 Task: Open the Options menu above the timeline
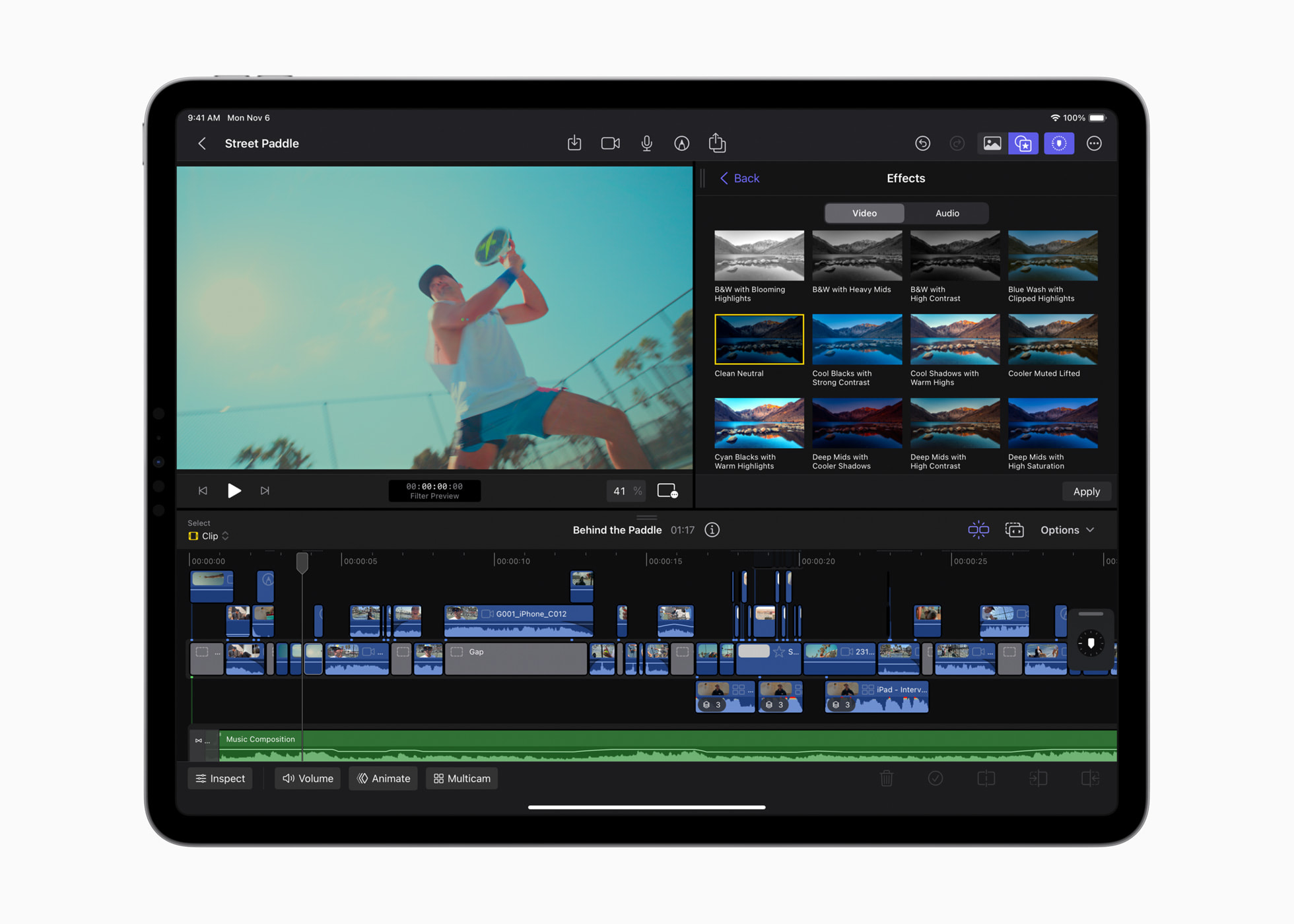coord(1066,530)
